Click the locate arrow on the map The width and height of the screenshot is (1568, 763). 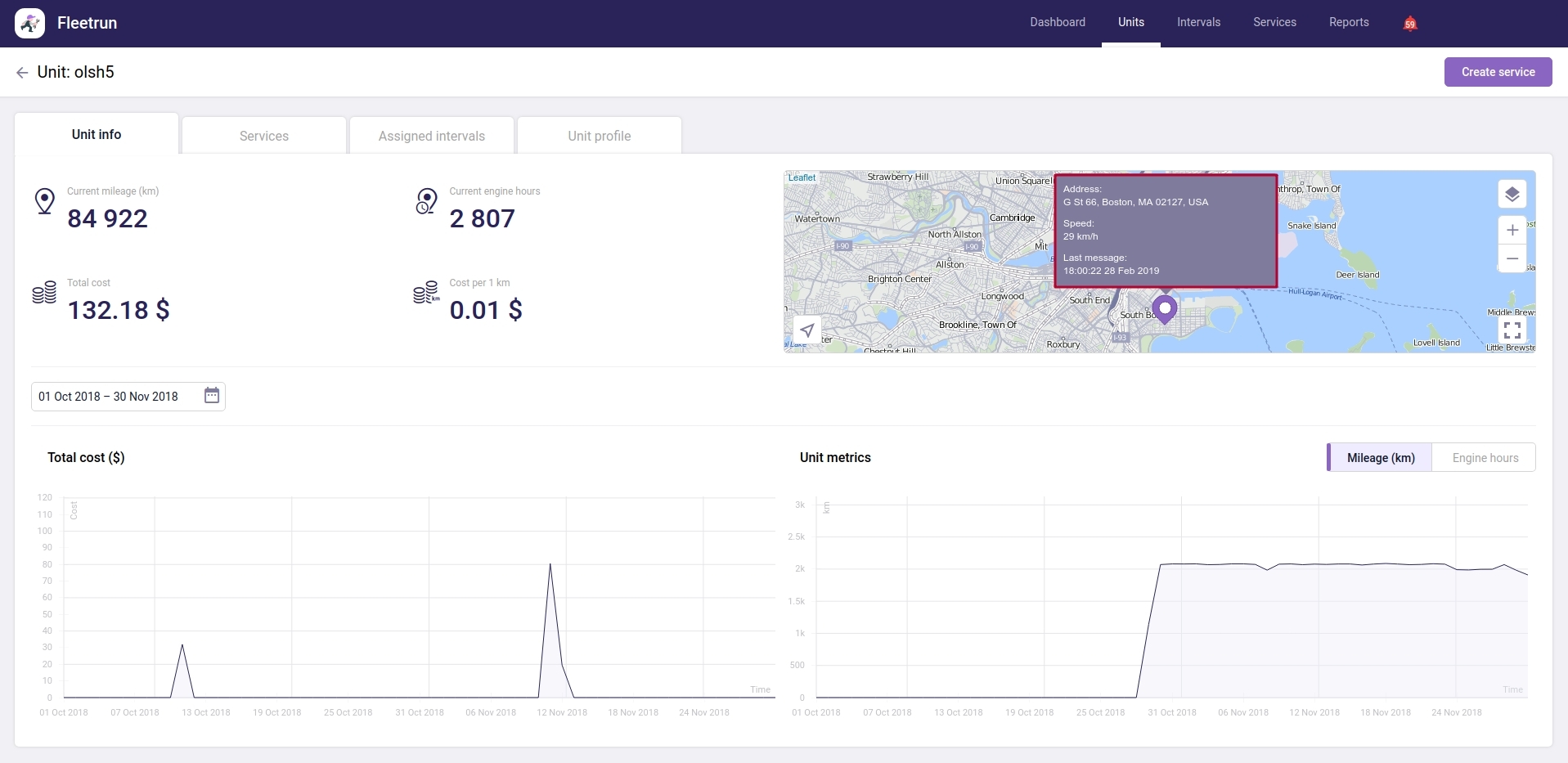pyautogui.click(x=806, y=330)
